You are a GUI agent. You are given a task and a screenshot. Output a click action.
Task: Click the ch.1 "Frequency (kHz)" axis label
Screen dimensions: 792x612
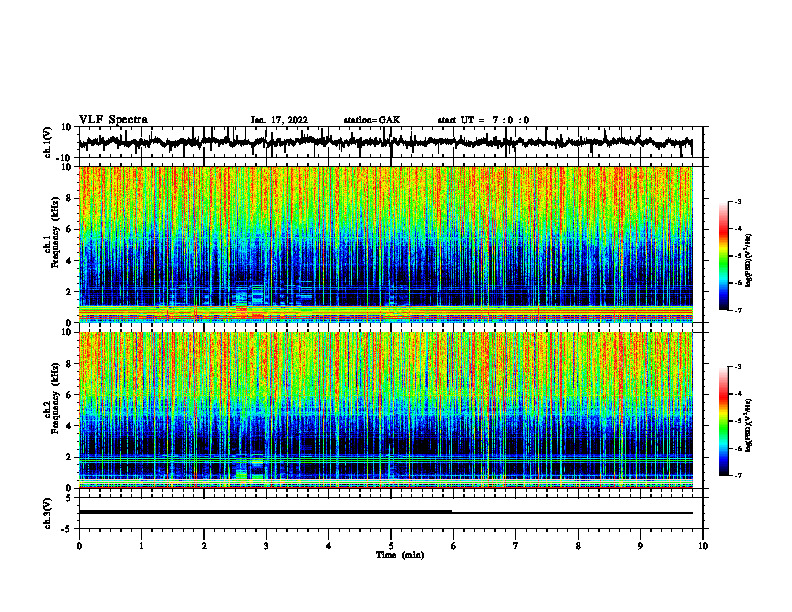(x=55, y=232)
